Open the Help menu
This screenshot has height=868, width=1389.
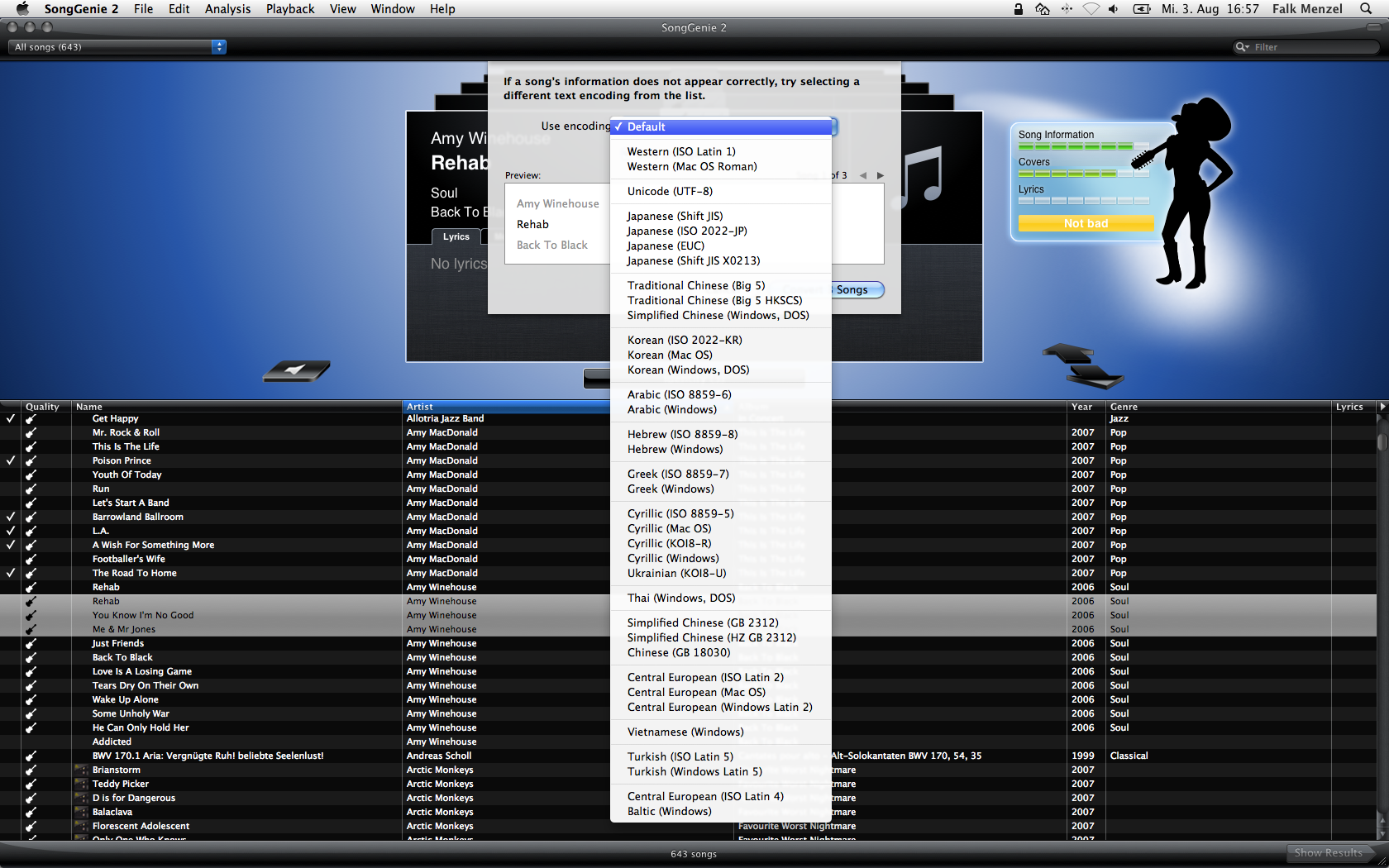[x=442, y=9]
